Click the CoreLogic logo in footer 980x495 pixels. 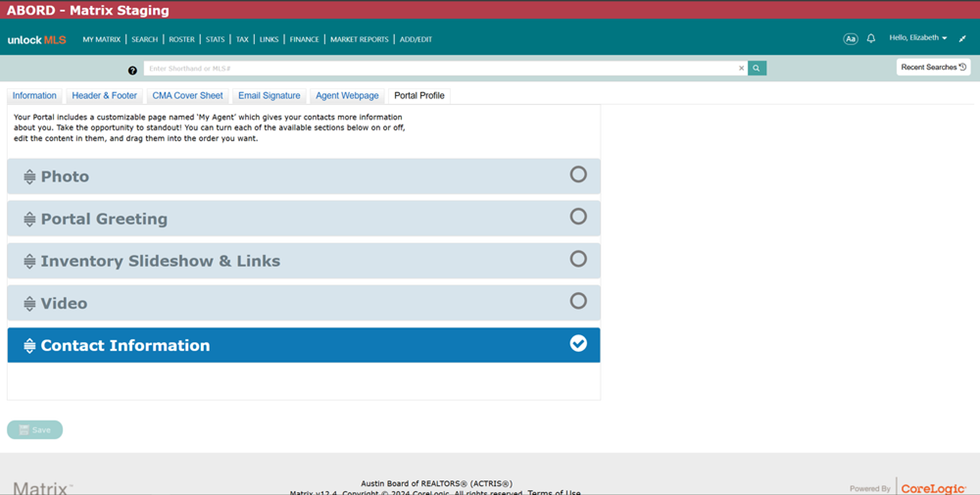click(x=933, y=489)
